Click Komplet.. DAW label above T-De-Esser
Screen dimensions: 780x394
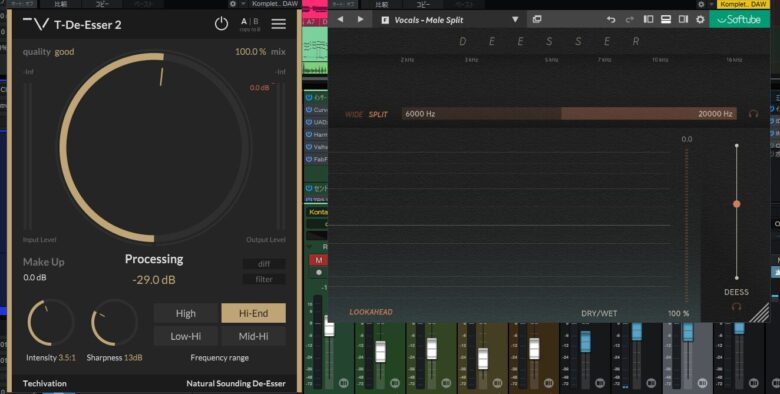[275, 3]
